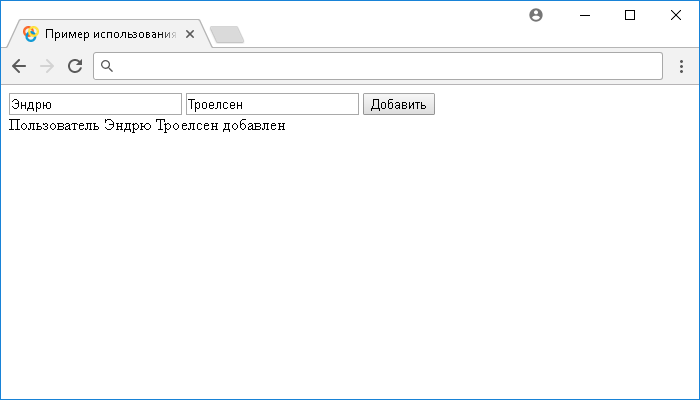Screen dimensions: 700x400
Task: Select the Пример использования tab
Action: tap(110, 34)
